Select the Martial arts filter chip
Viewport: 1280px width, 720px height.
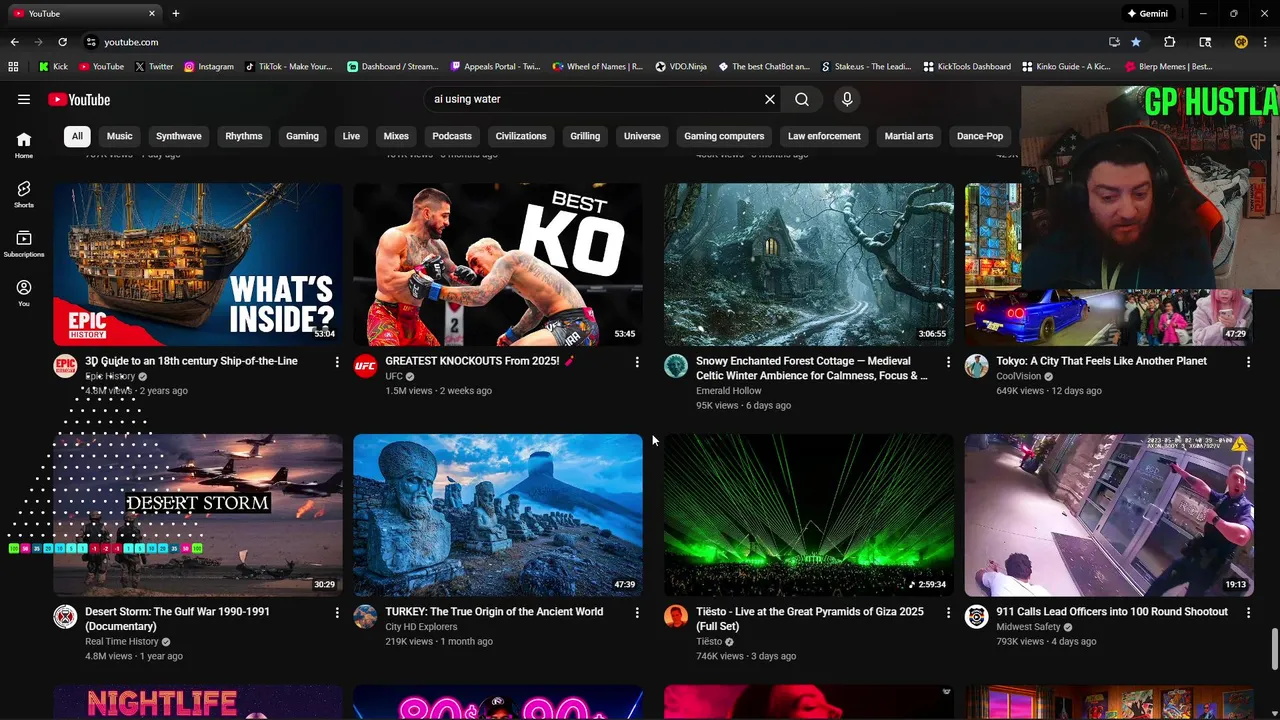[909, 136]
